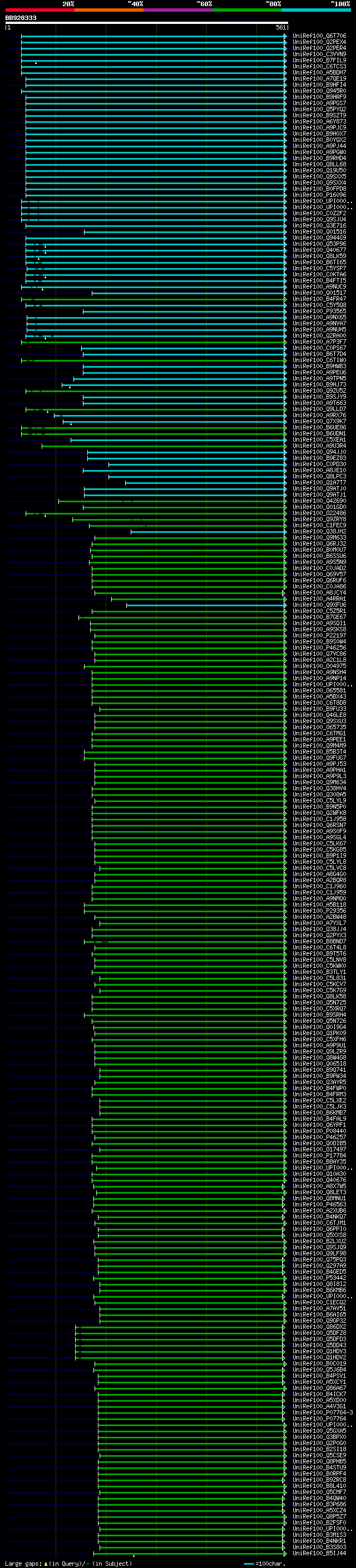
Task: Click hit label UniRef100_Q9SXX5
Action: coord(319,176)
